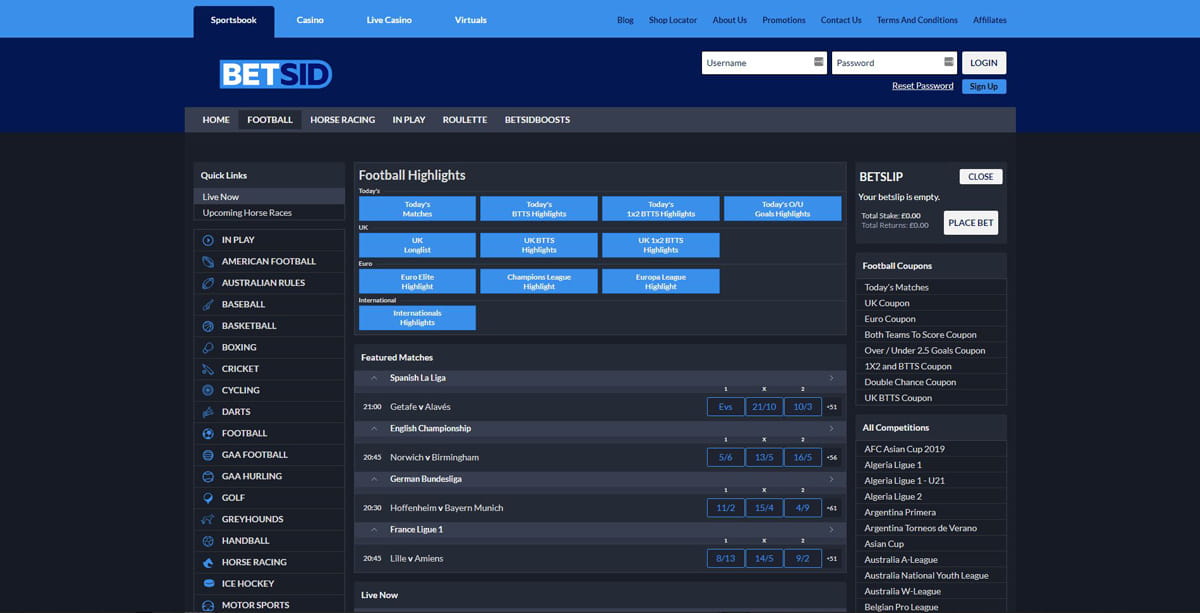This screenshot has height=613, width=1200.
Task: Click the Football ball icon in sidebar
Action: [208, 433]
